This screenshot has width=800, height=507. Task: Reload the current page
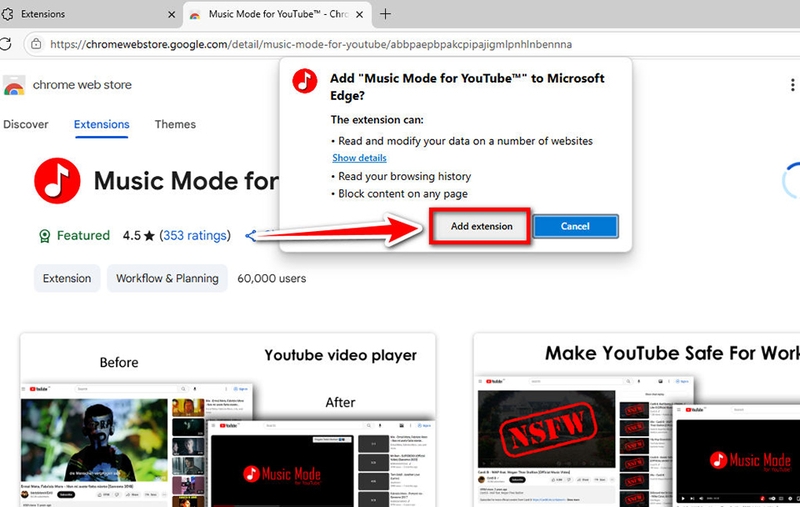pos(6,44)
